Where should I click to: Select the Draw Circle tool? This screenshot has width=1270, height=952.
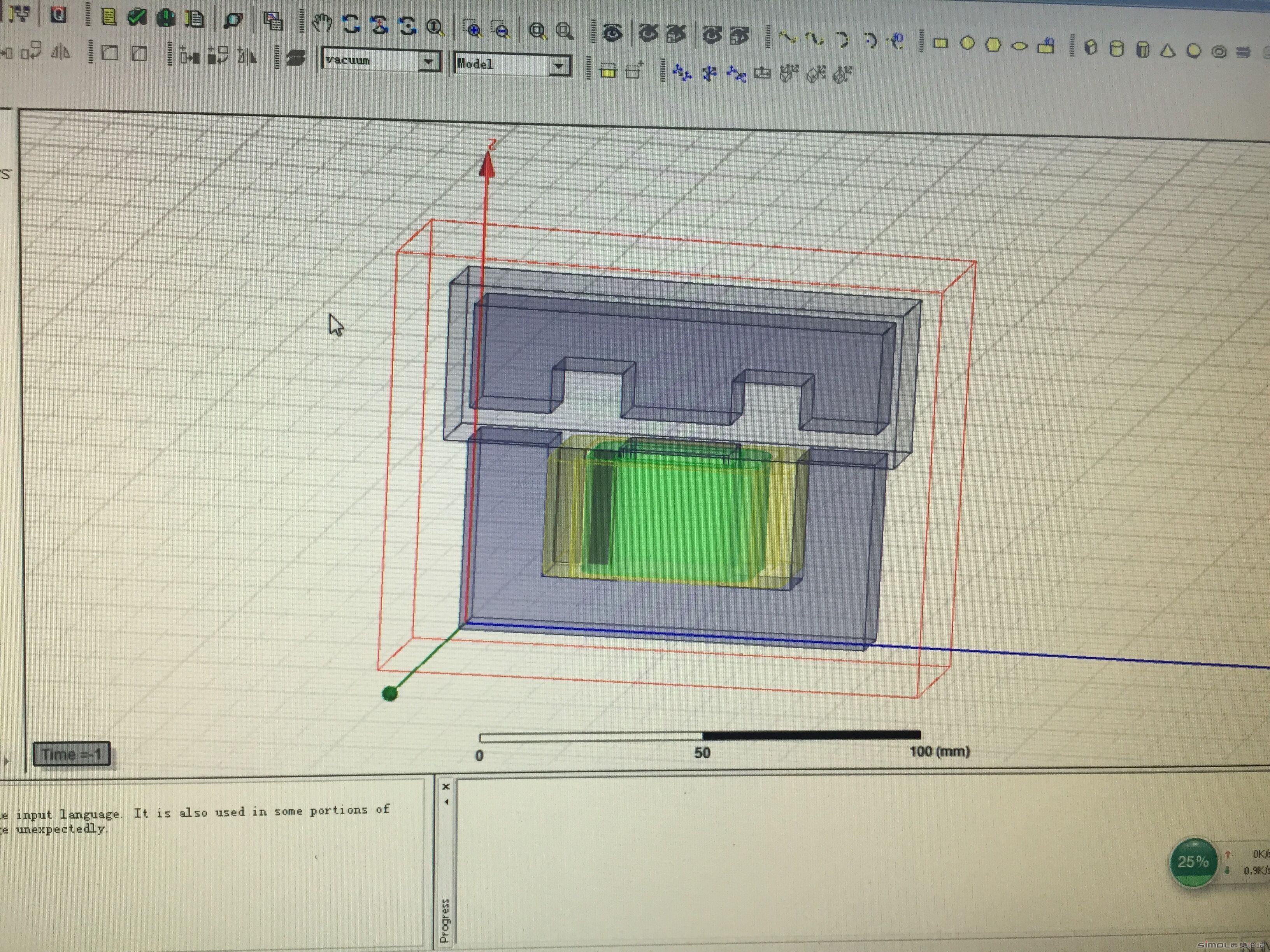click(967, 43)
